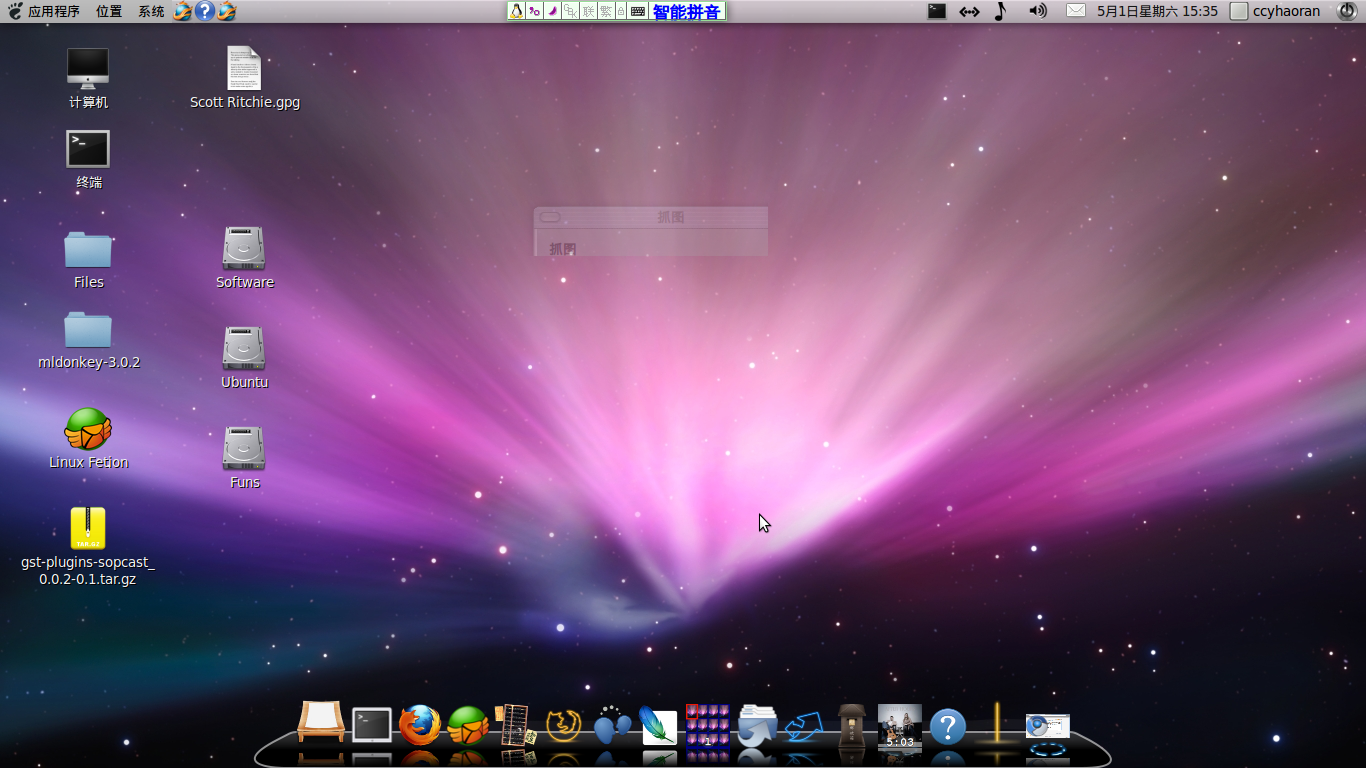Image resolution: width=1366 pixels, height=768 pixels.
Task: Click the workspace switcher grid in dock
Action: tap(707, 725)
